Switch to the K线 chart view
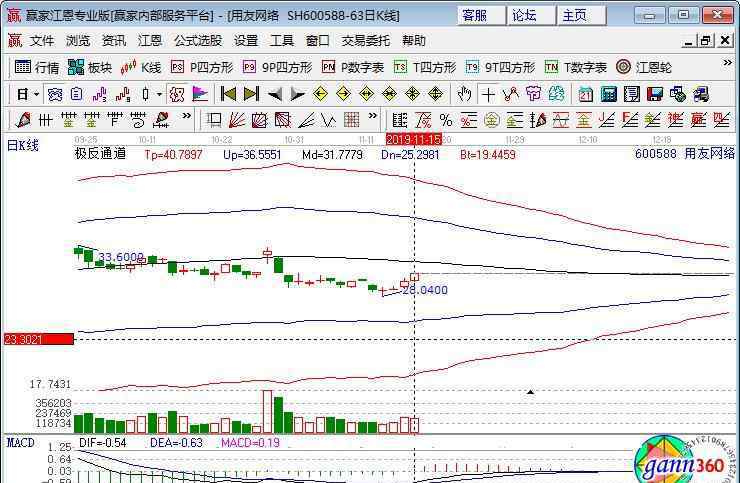 click(141, 68)
